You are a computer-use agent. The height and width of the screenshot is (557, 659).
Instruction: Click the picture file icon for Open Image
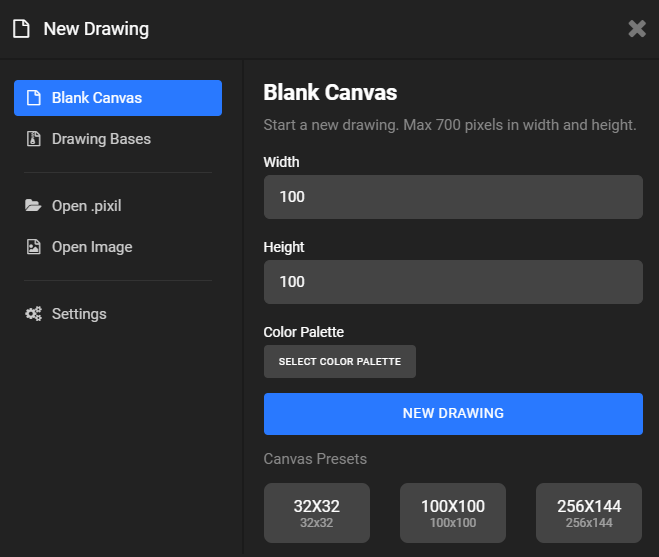[33, 247]
